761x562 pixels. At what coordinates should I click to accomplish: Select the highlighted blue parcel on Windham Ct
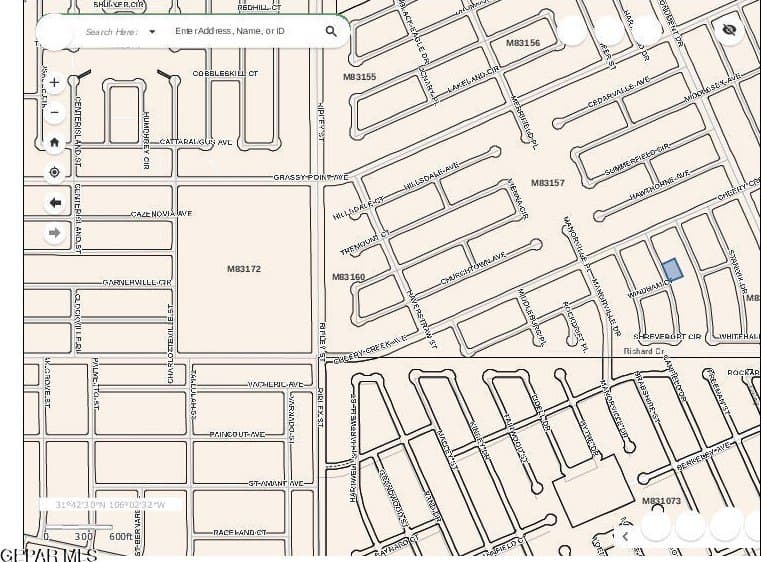(673, 269)
